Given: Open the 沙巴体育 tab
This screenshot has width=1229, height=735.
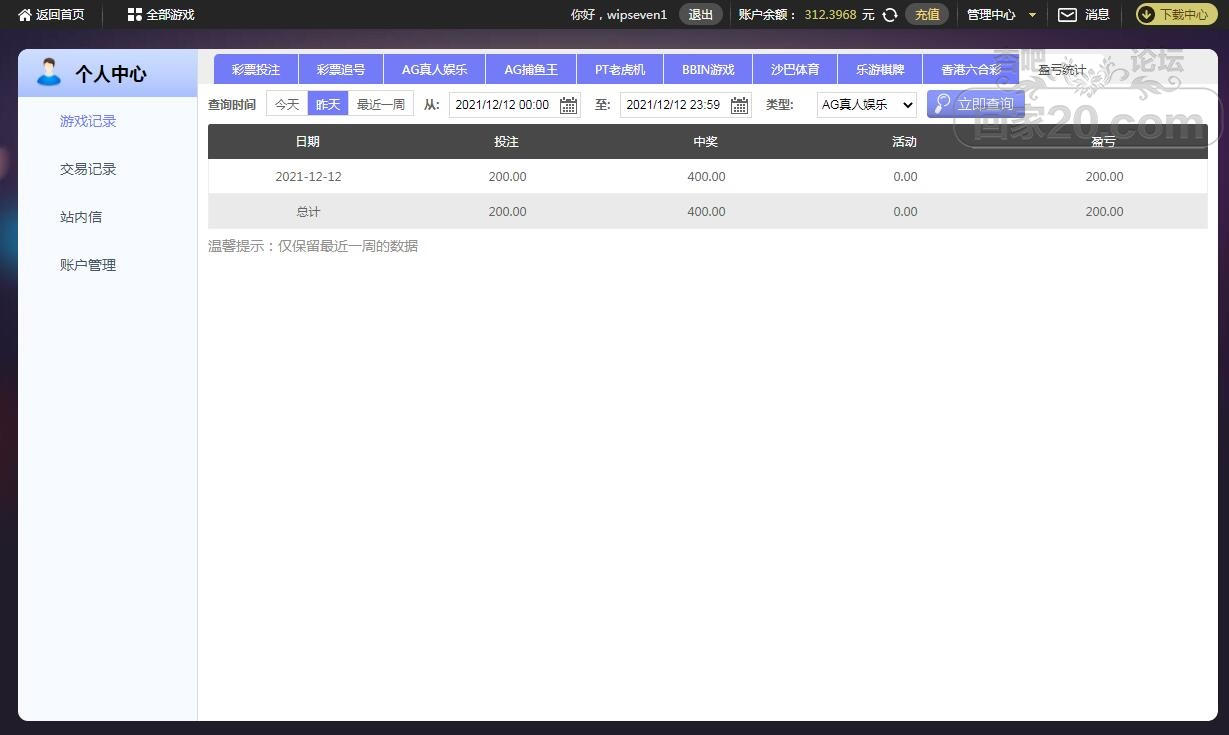Looking at the screenshot, I should click(x=795, y=69).
